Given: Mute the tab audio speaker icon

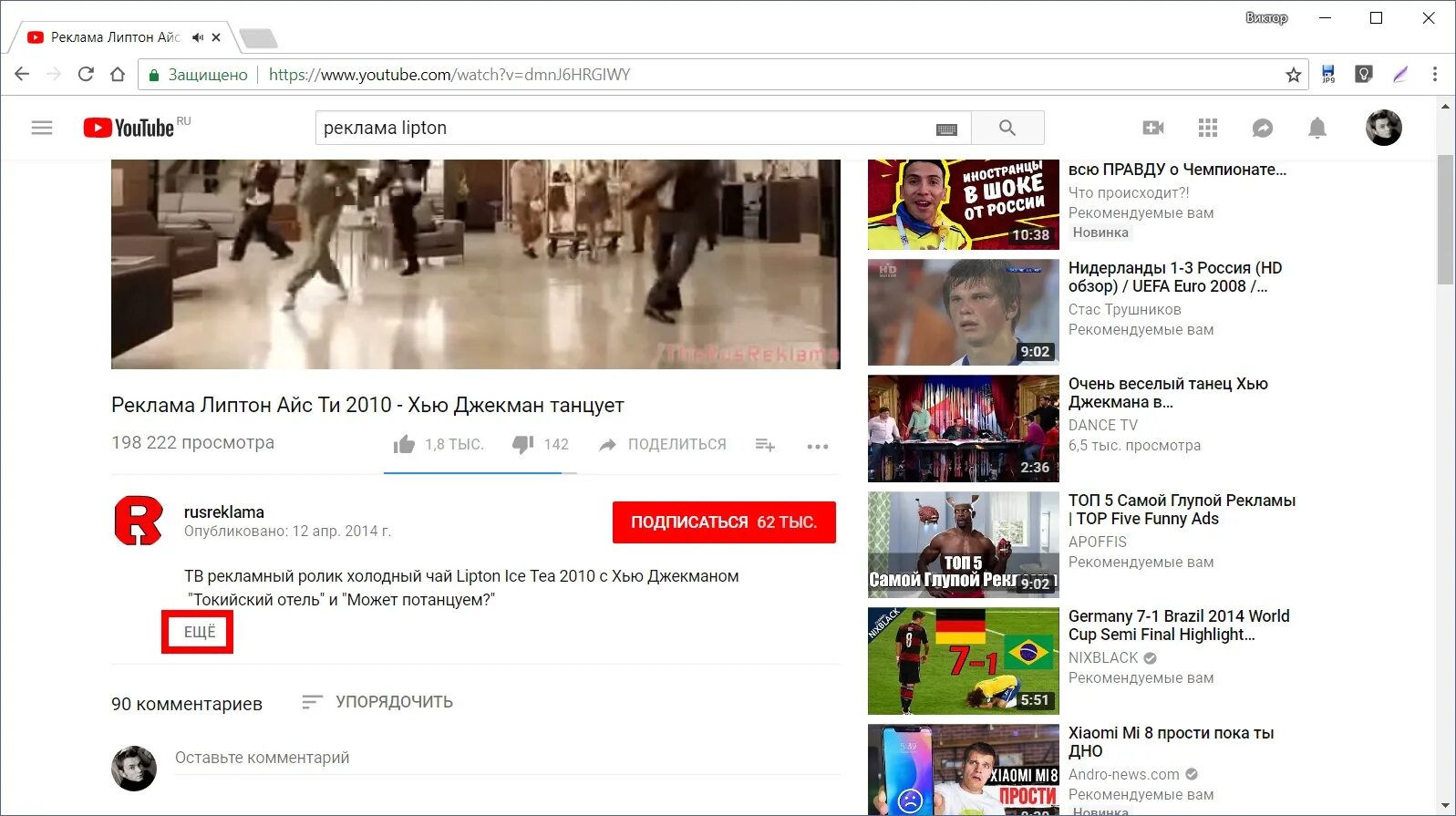Looking at the screenshot, I should (198, 37).
